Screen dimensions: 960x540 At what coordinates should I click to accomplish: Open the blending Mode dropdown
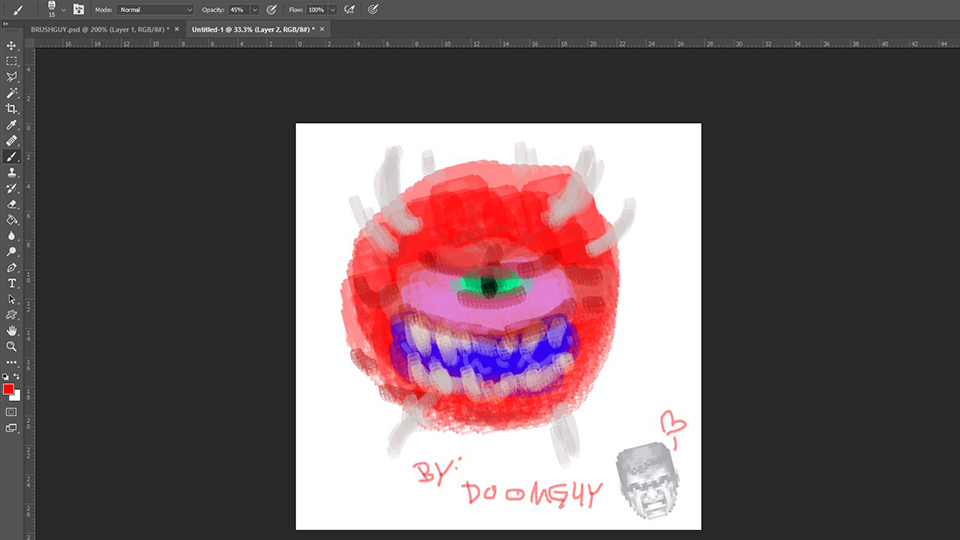[x=154, y=10]
